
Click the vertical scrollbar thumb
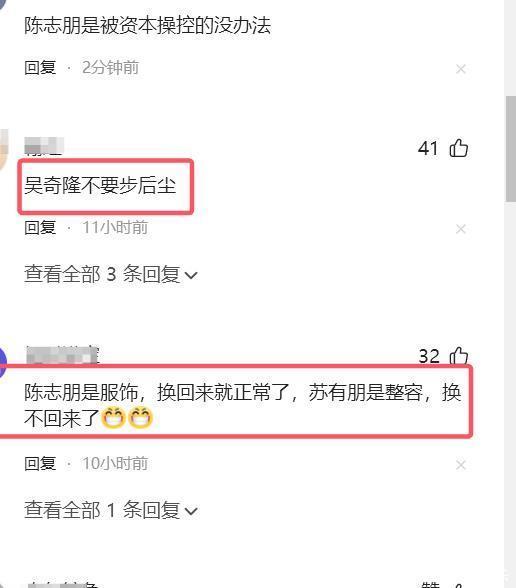click(x=511, y=149)
